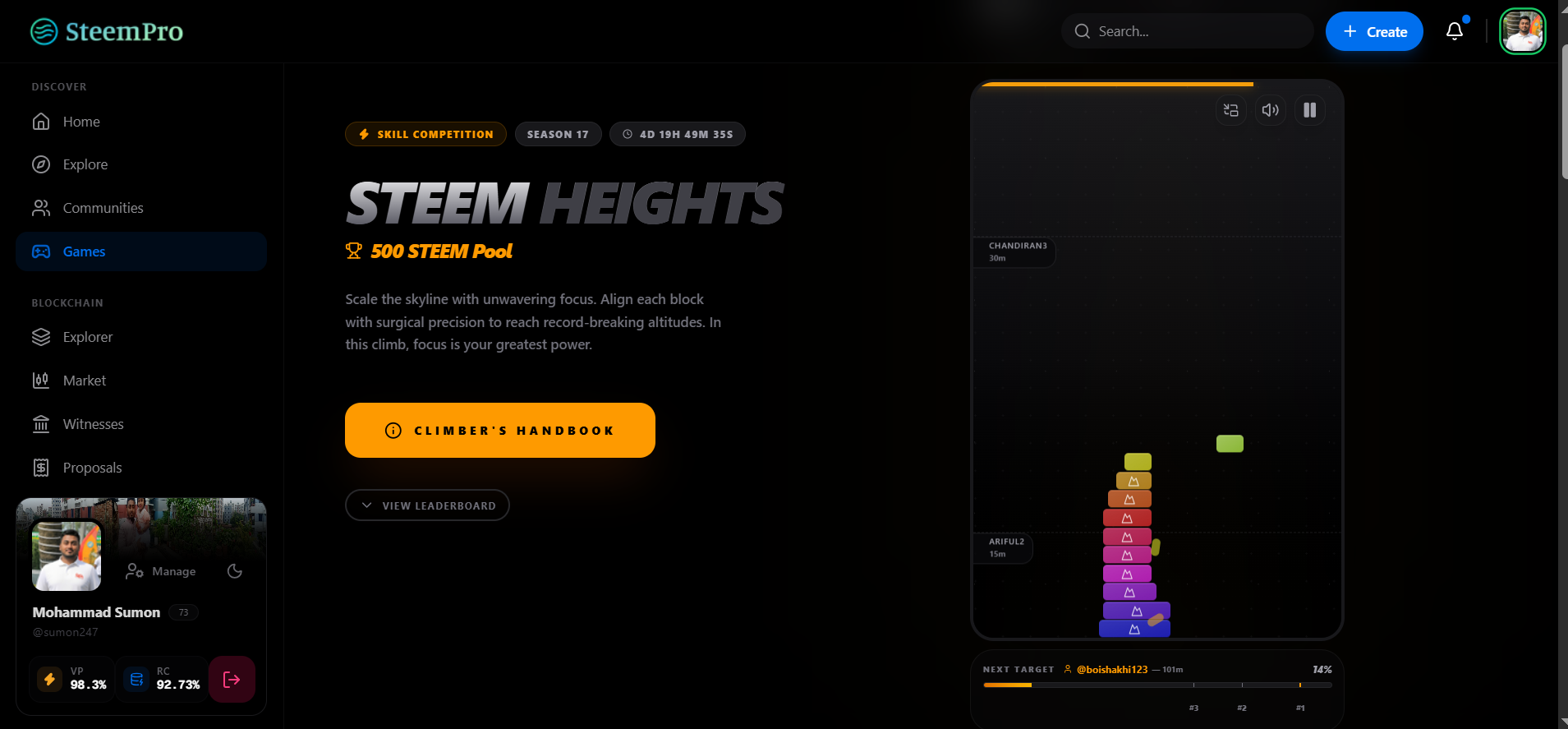Click the #3 rank marker
The image size is (1568, 729).
pyautogui.click(x=1193, y=708)
